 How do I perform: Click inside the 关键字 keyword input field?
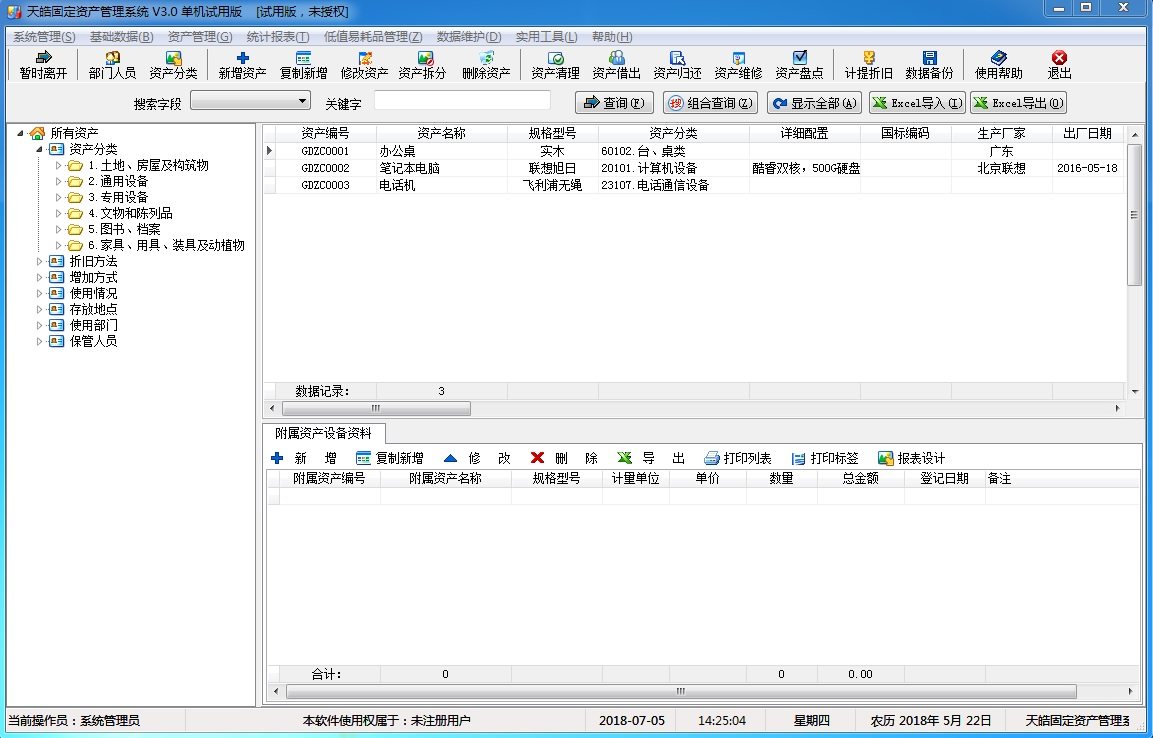[460, 101]
